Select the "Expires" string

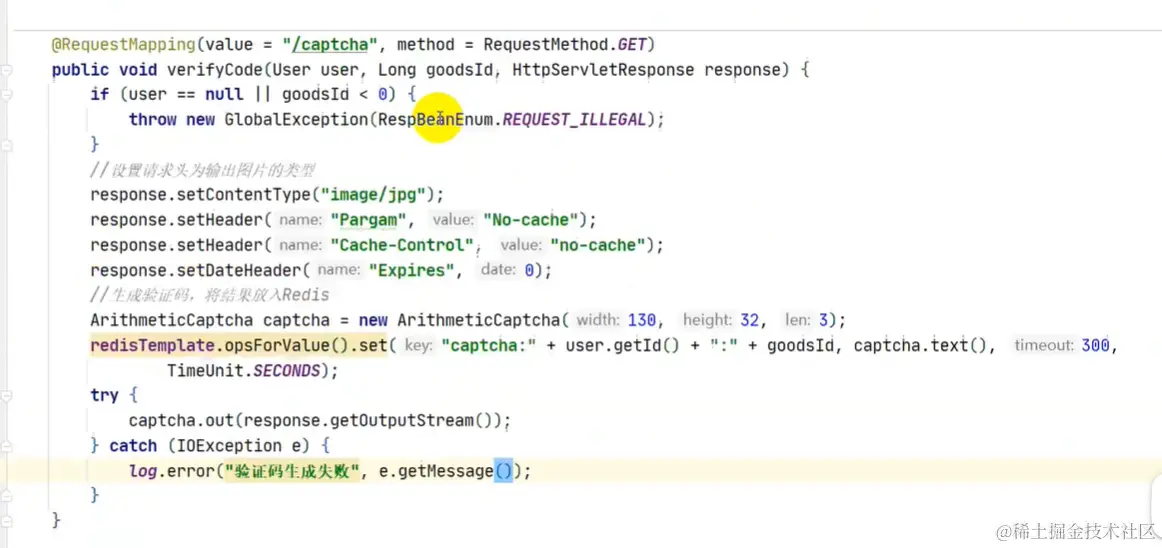[x=412, y=271]
